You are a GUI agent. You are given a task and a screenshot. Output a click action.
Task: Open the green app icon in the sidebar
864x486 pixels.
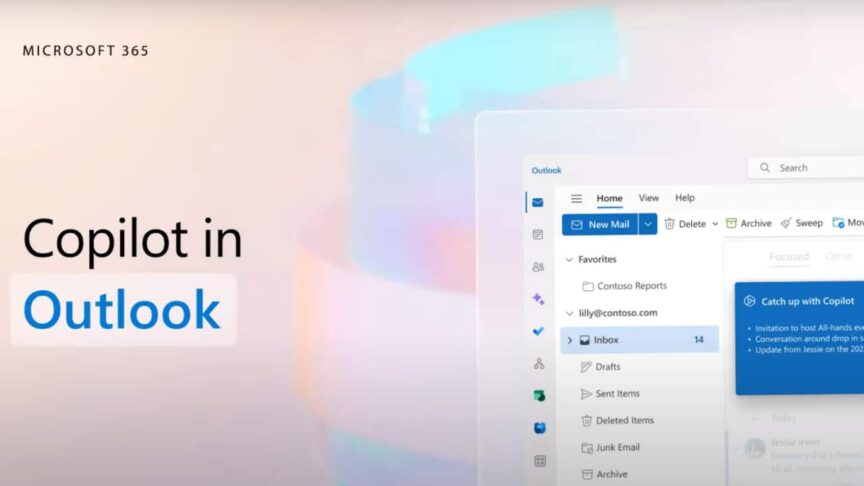539,396
